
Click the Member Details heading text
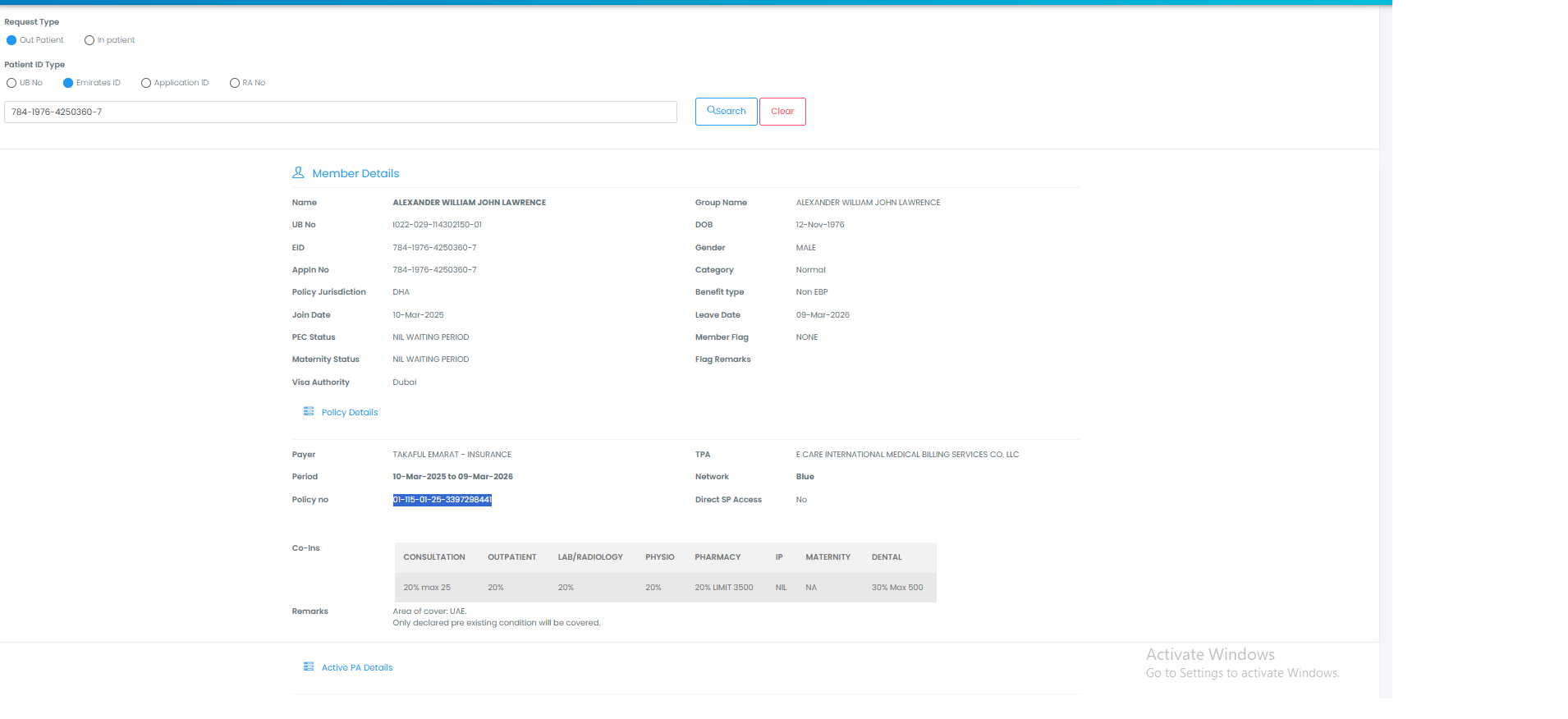355,173
